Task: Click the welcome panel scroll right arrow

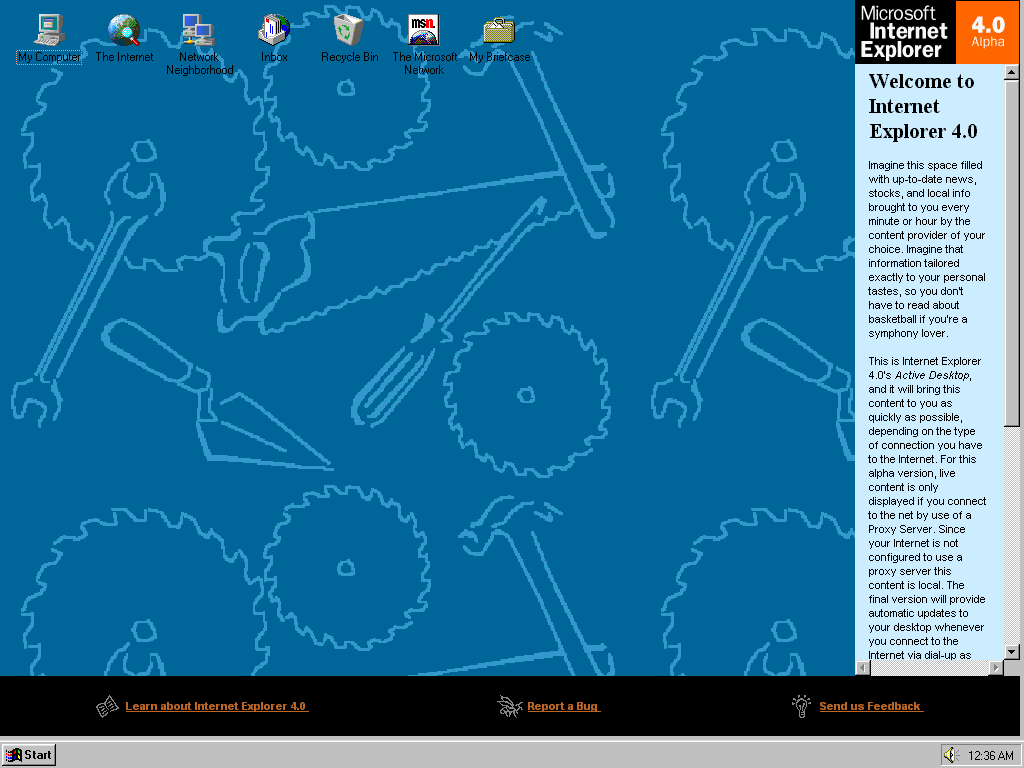Action: [x=996, y=667]
